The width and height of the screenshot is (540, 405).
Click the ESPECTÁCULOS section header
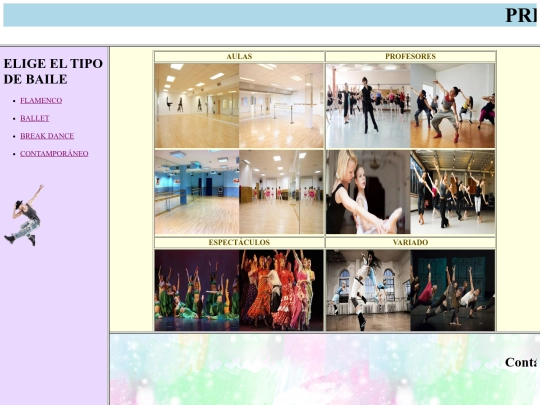[239, 242]
